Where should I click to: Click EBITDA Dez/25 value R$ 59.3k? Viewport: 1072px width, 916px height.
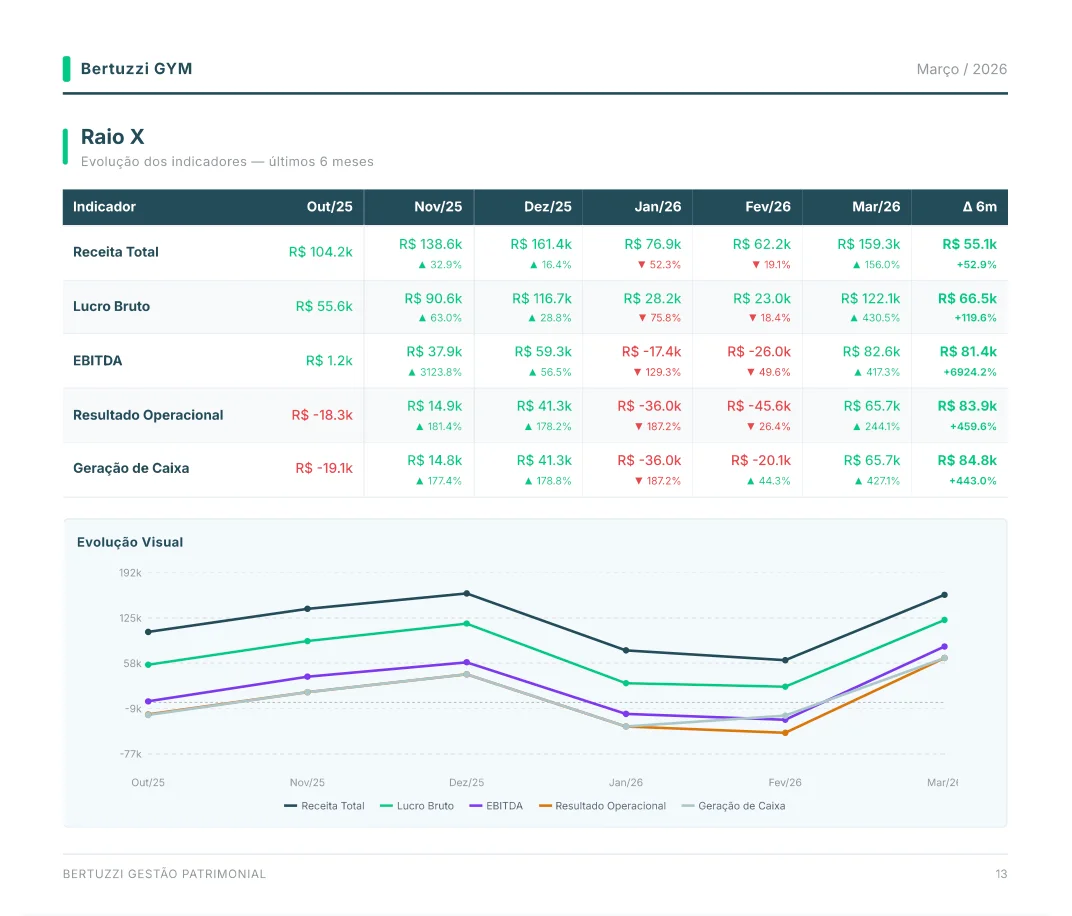[544, 351]
